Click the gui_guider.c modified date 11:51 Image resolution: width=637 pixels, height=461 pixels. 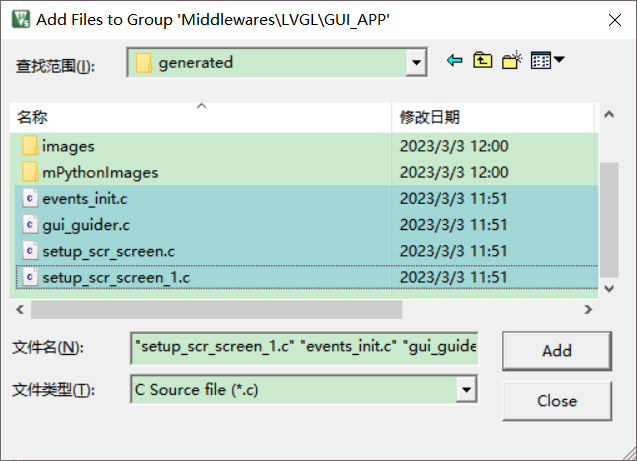tap(453, 225)
